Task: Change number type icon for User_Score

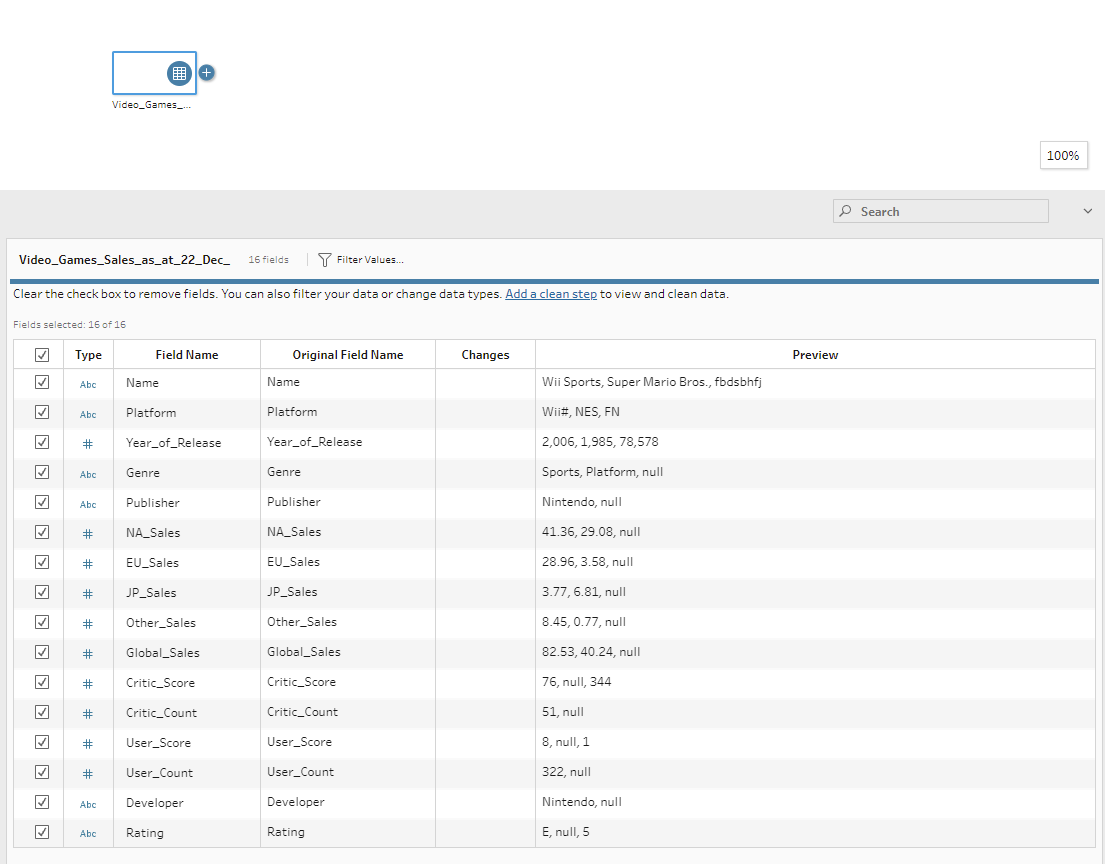Action: [x=88, y=743]
